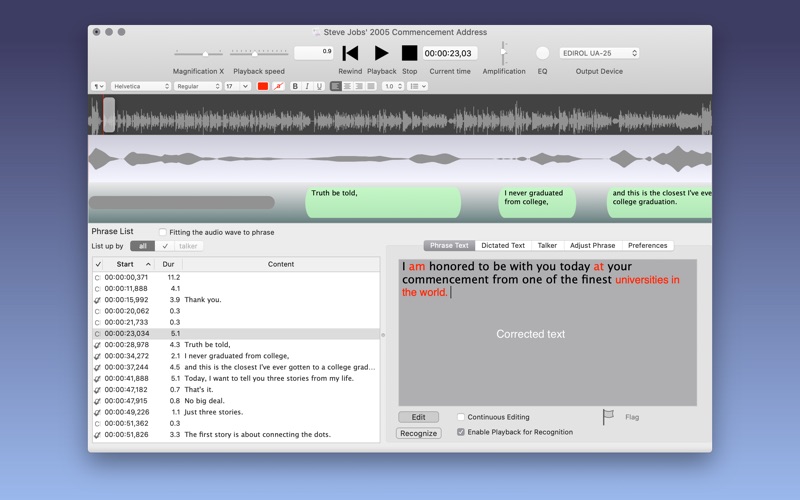Click the Truth be told phrase bubble

383,203
